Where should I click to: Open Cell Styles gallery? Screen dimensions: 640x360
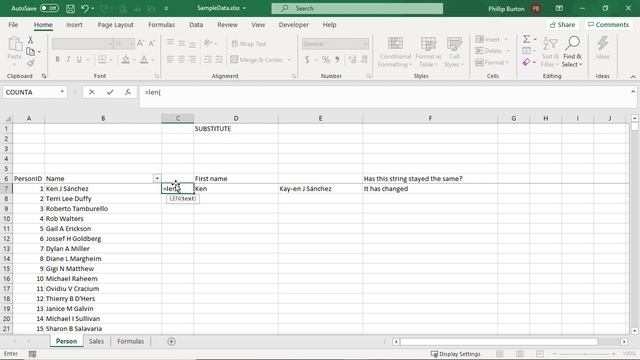(x=454, y=52)
